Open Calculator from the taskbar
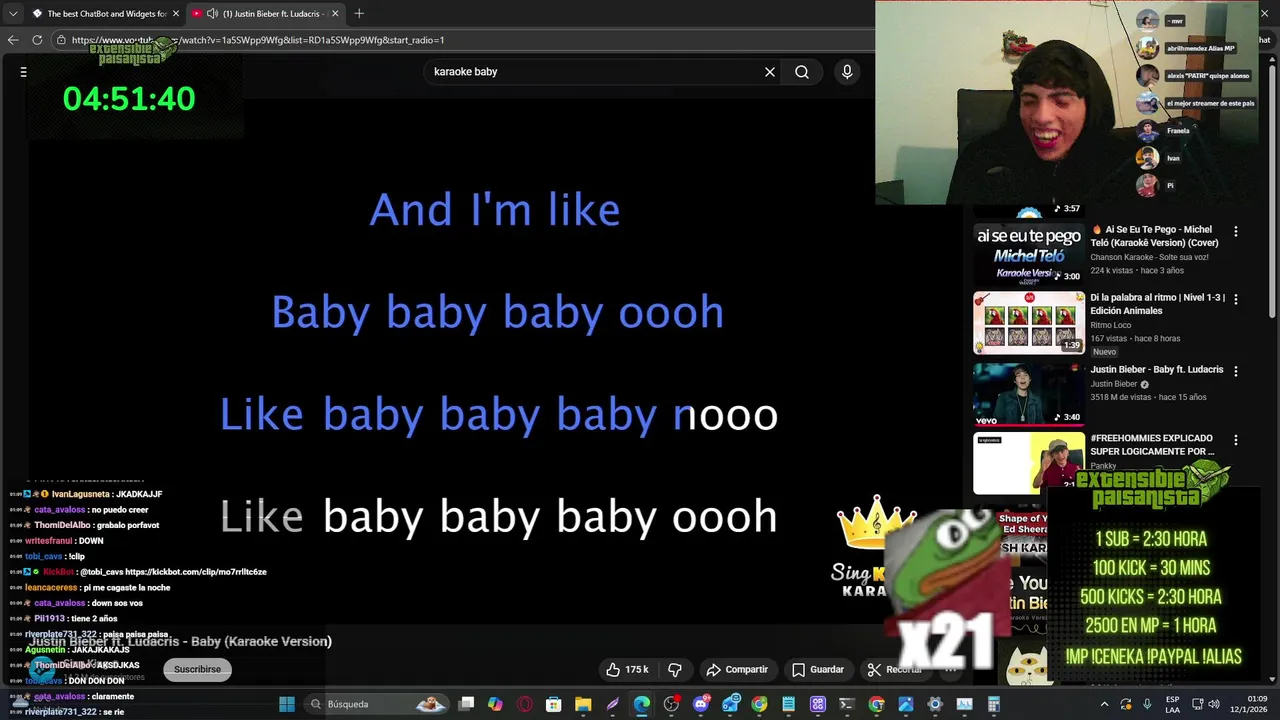 tap(993, 704)
